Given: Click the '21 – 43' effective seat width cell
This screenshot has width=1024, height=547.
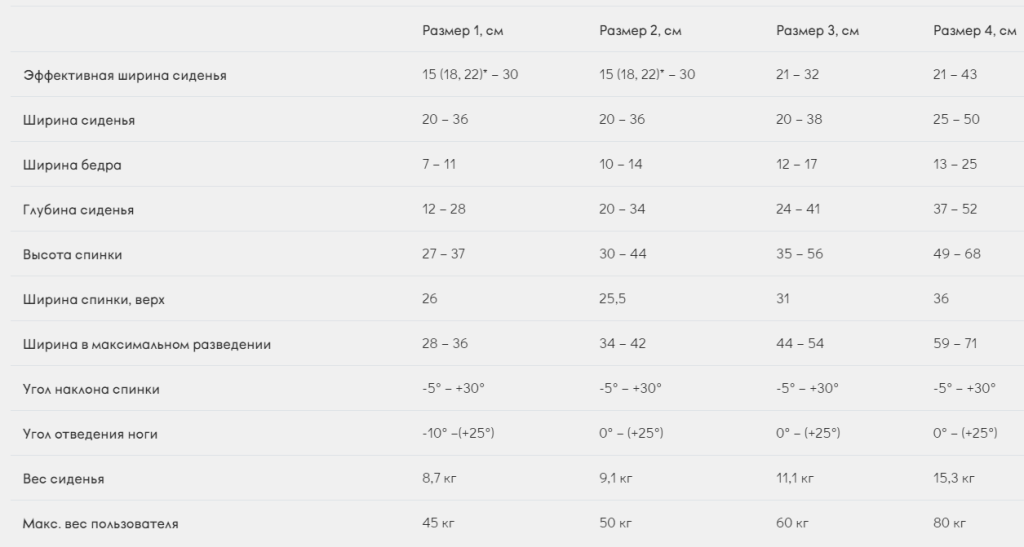Looking at the screenshot, I should click(x=954, y=75).
